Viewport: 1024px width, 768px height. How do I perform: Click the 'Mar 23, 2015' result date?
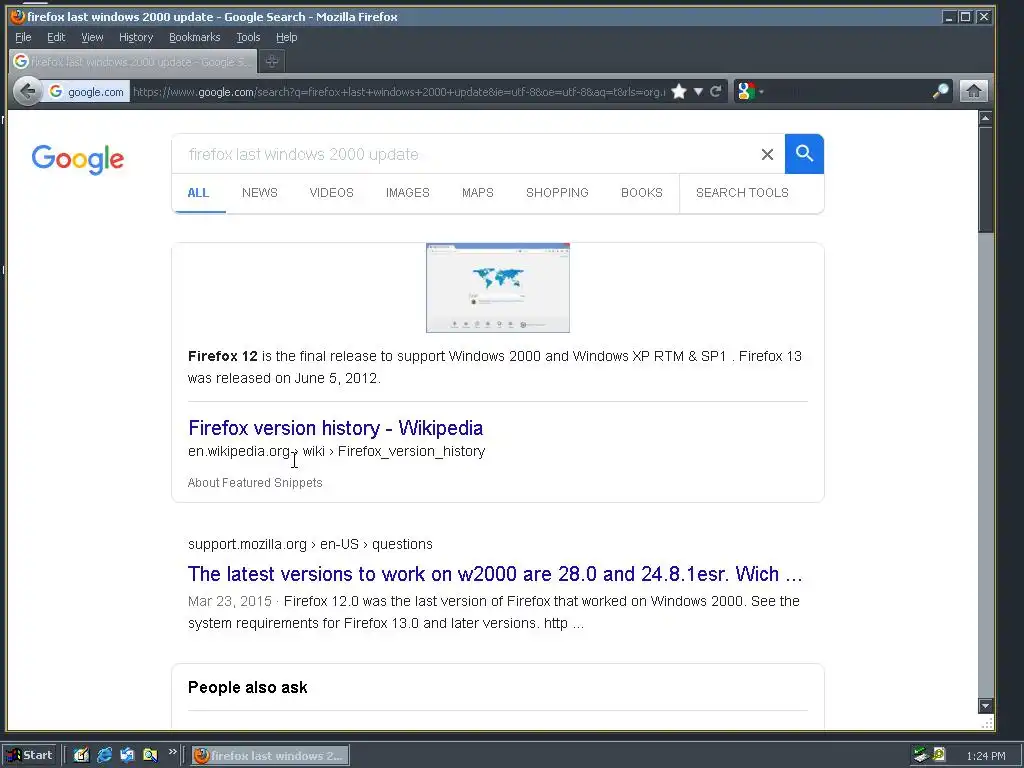229,601
